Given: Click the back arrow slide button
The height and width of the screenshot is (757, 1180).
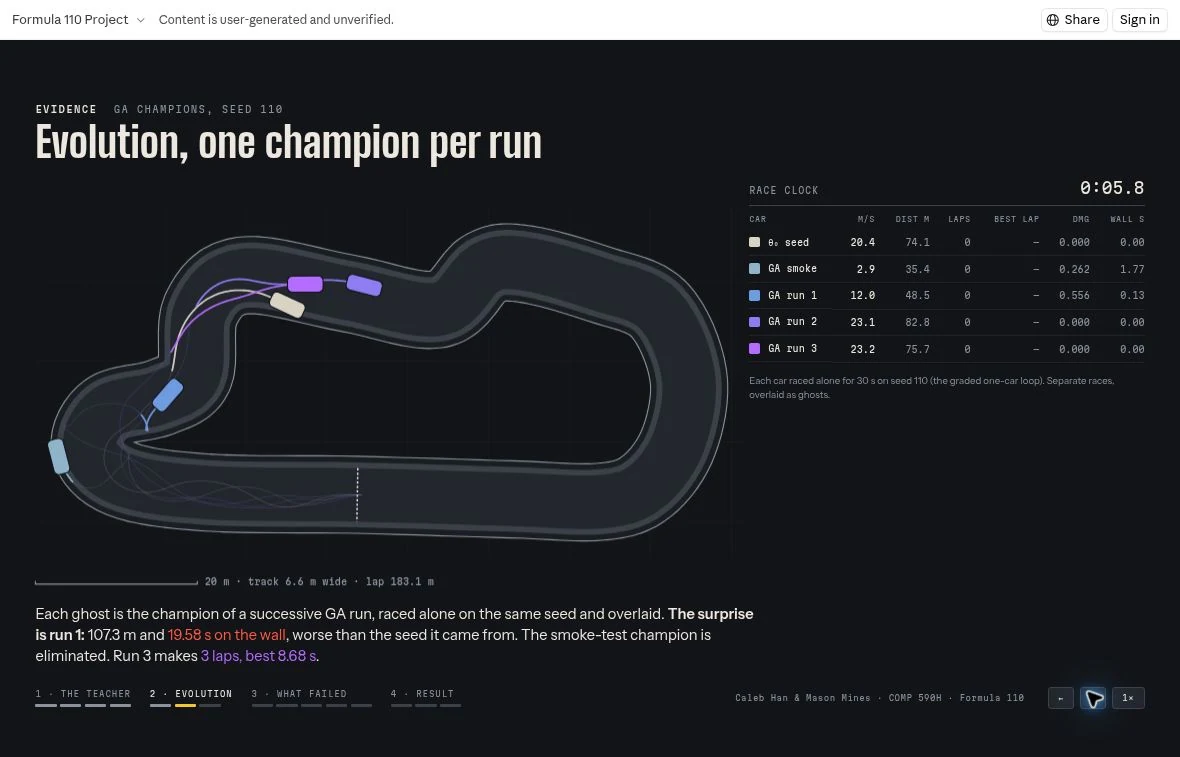Looking at the screenshot, I should pos(1060,698).
